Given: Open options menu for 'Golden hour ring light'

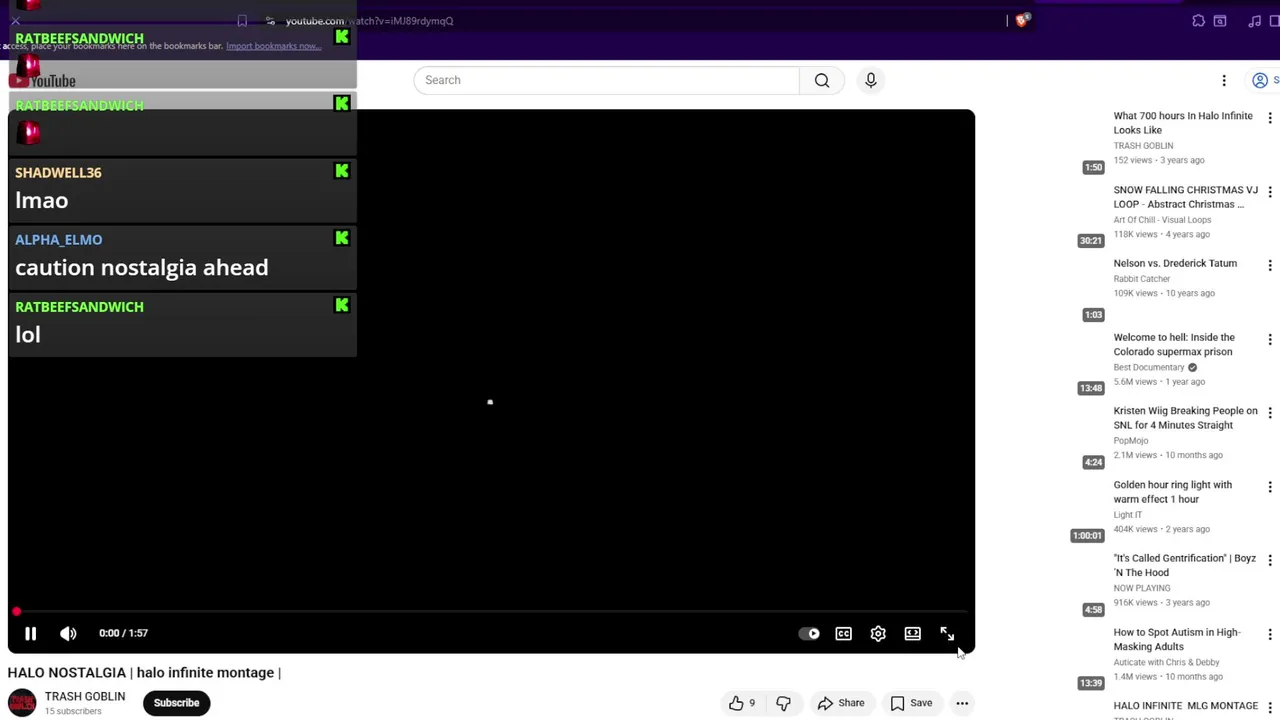Looking at the screenshot, I should pyautogui.click(x=1270, y=487).
